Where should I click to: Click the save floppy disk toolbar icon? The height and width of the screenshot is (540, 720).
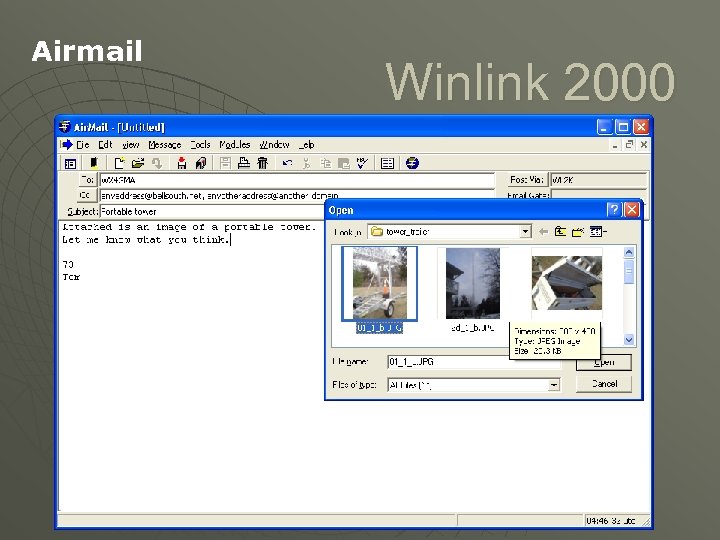pyautogui.click(x=225, y=163)
